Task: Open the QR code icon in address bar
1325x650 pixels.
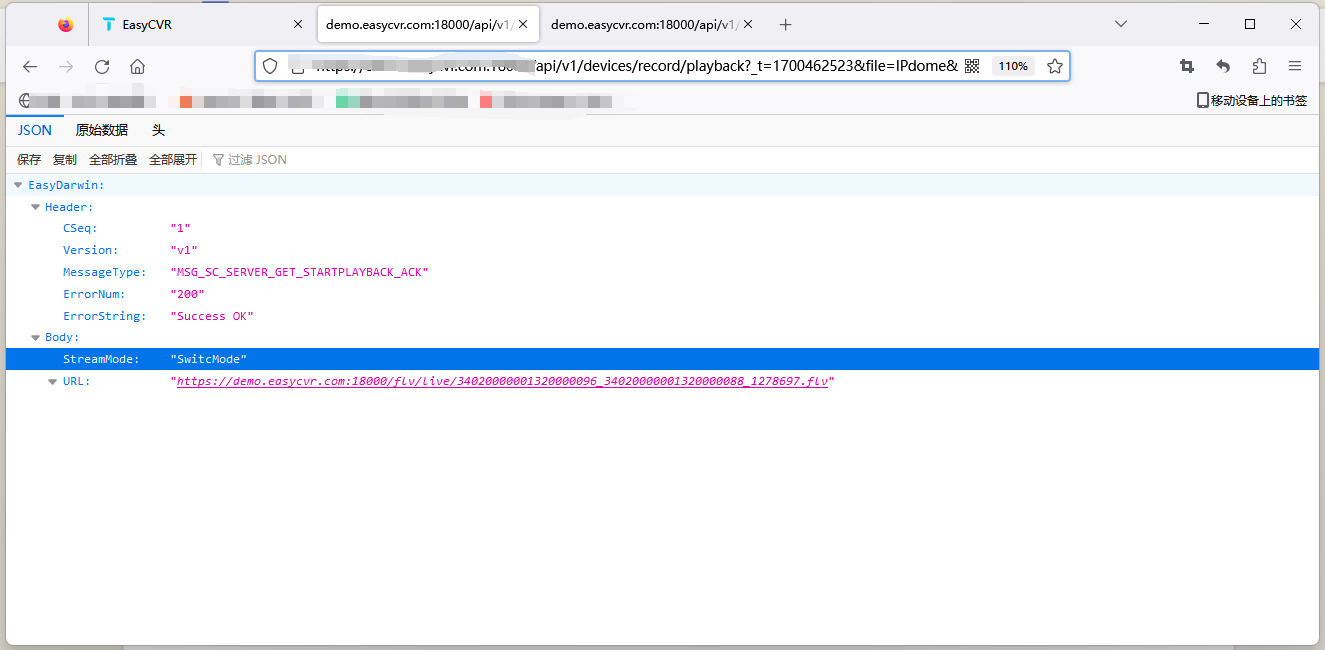Action: (972, 66)
